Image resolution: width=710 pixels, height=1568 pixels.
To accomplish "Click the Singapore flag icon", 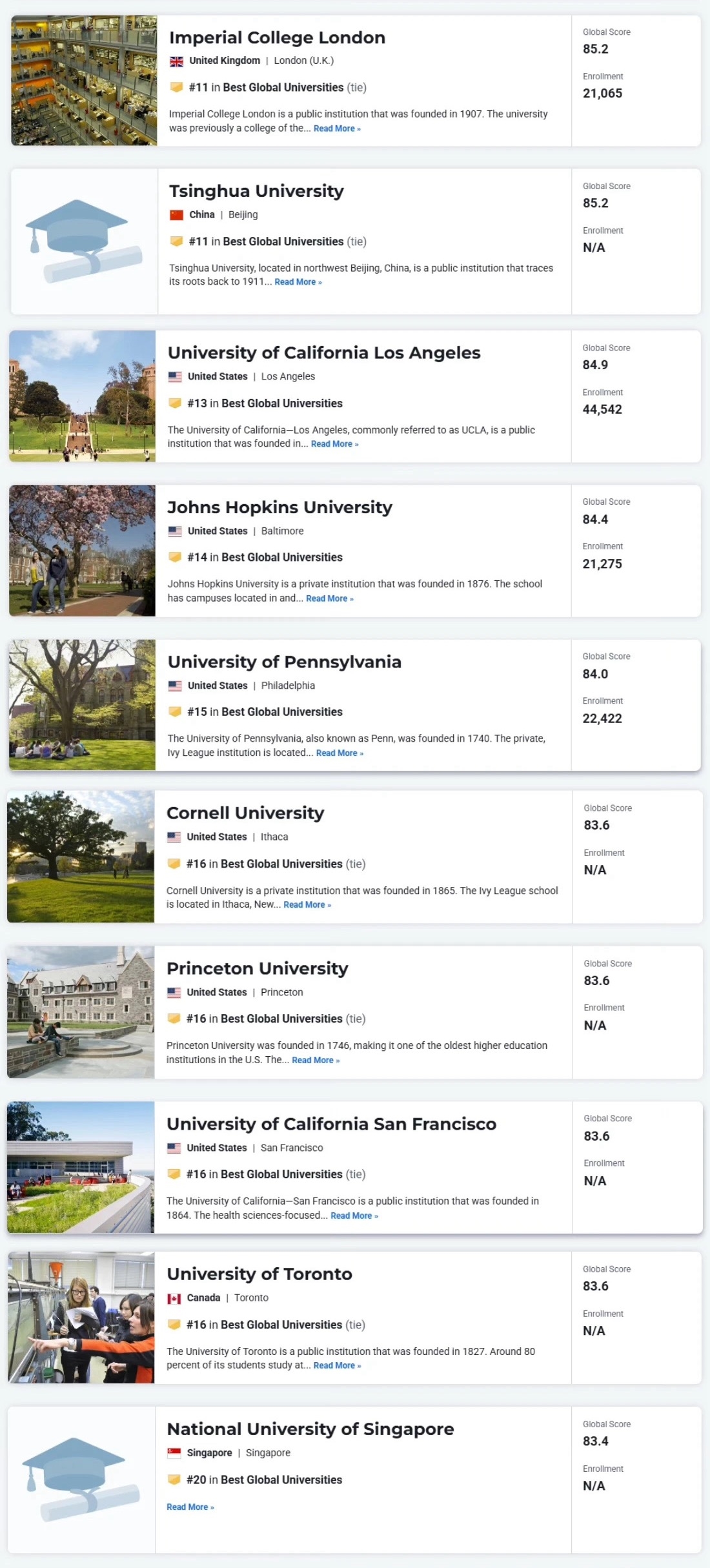I will point(174,1453).
